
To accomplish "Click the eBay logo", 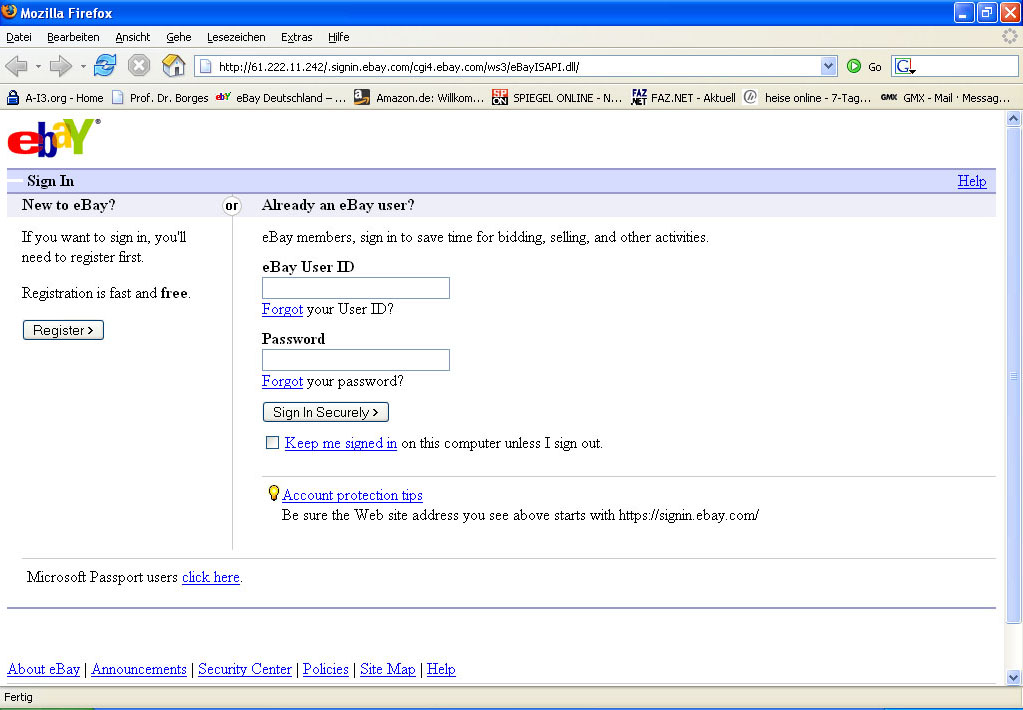I will [53, 138].
